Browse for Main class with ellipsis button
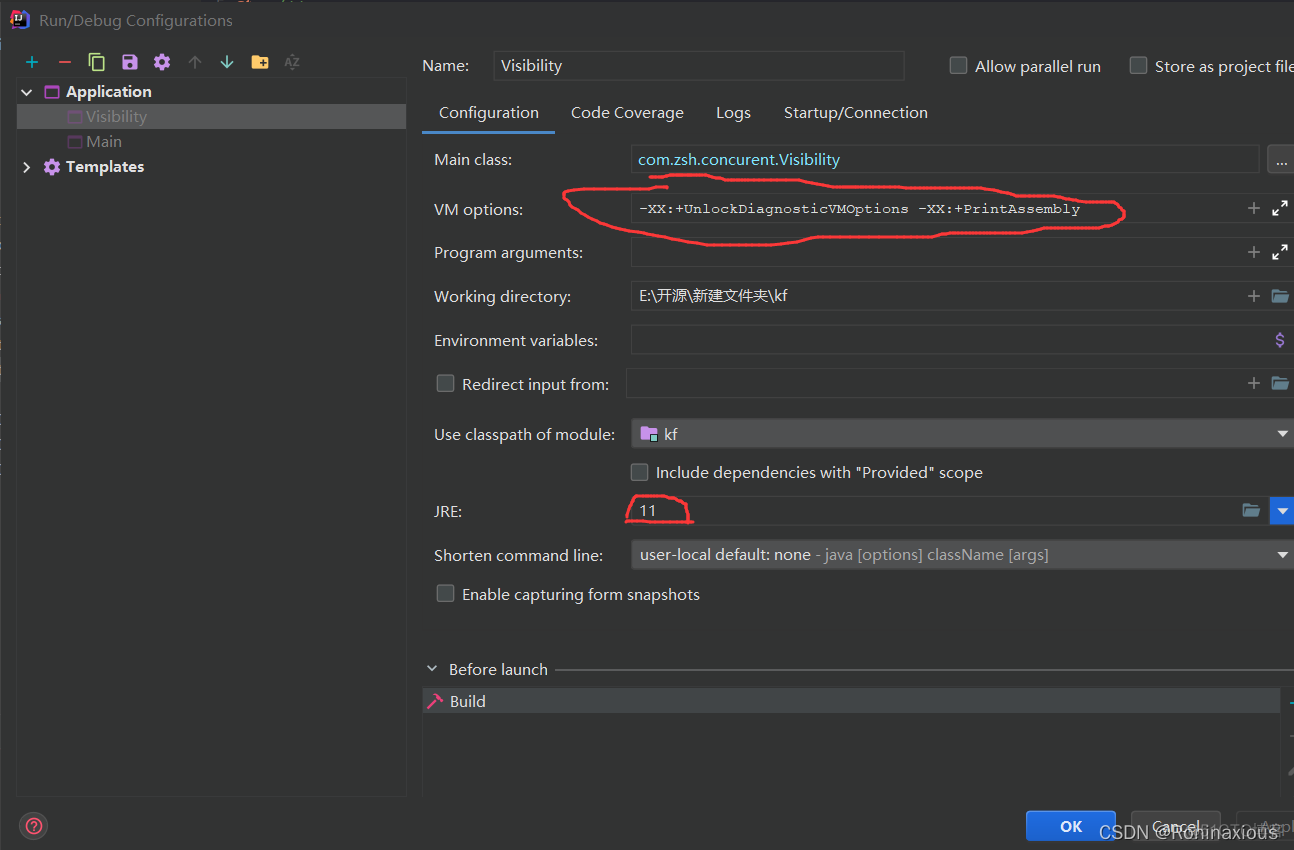 1280,159
